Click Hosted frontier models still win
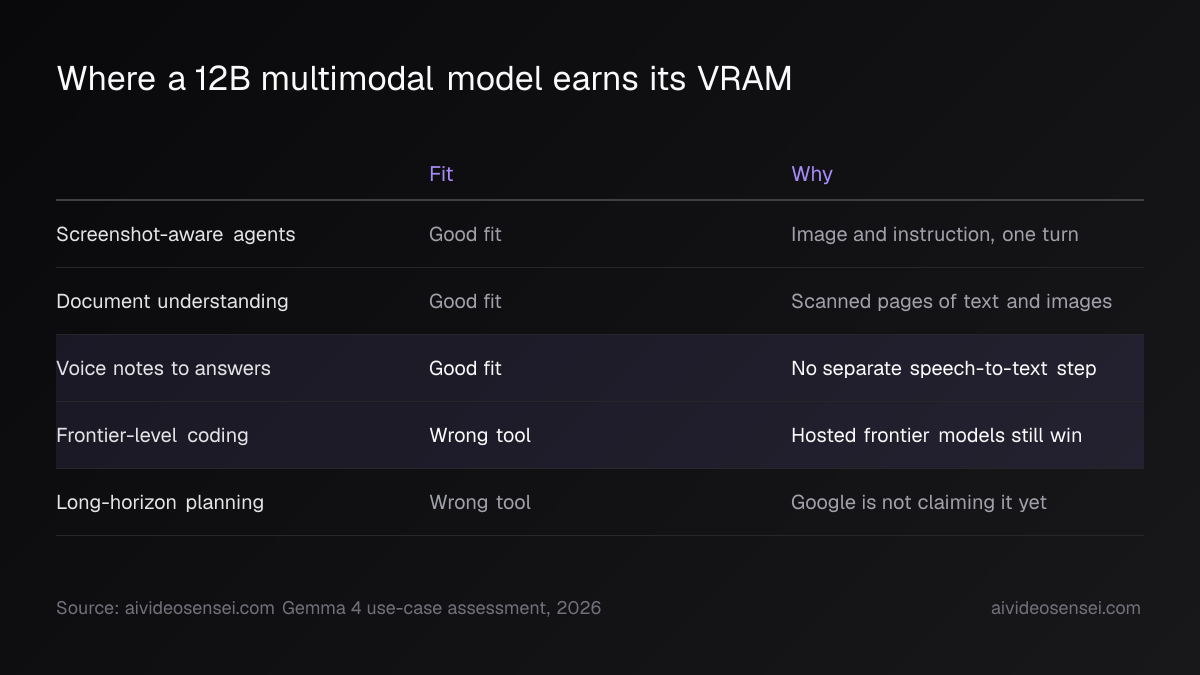 937,435
